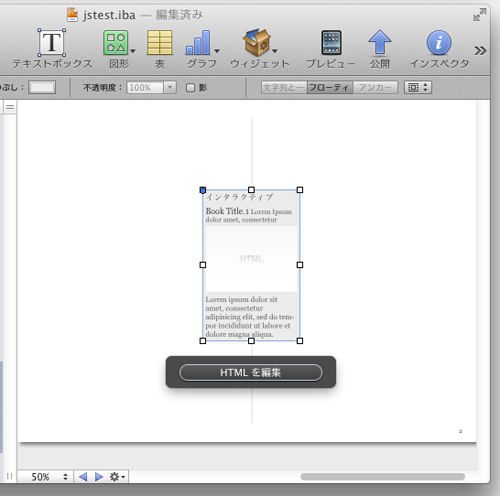Click the fill color swatch
Image resolution: width=500 pixels, height=496 pixels.
pyautogui.click(x=42, y=88)
